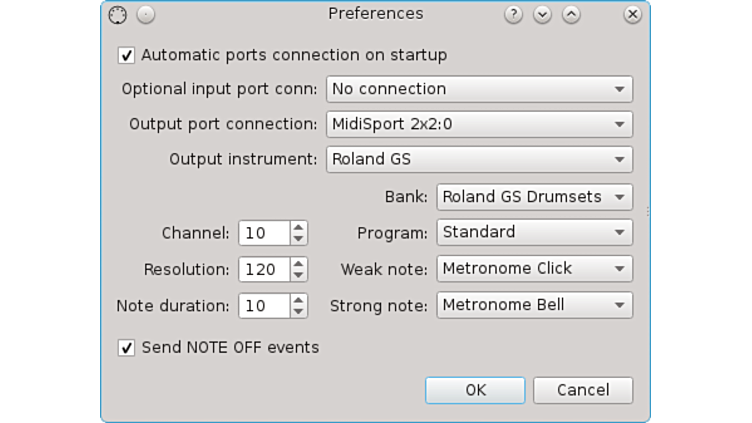Open Strong note Metronome Bell dropdown
Viewport: 752px width, 423px height.
tap(534, 305)
